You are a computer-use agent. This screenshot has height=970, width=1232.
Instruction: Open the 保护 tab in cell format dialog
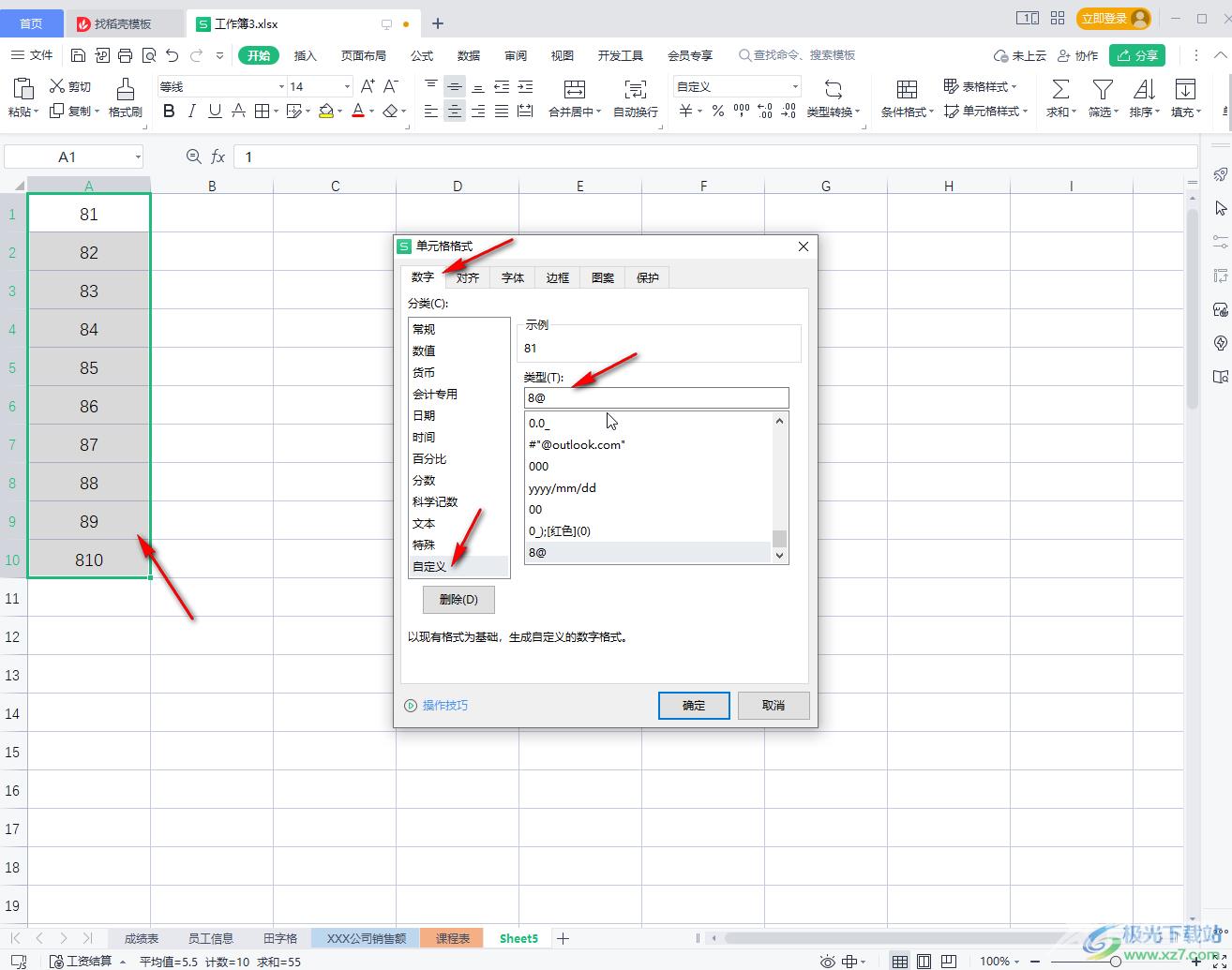click(x=648, y=277)
